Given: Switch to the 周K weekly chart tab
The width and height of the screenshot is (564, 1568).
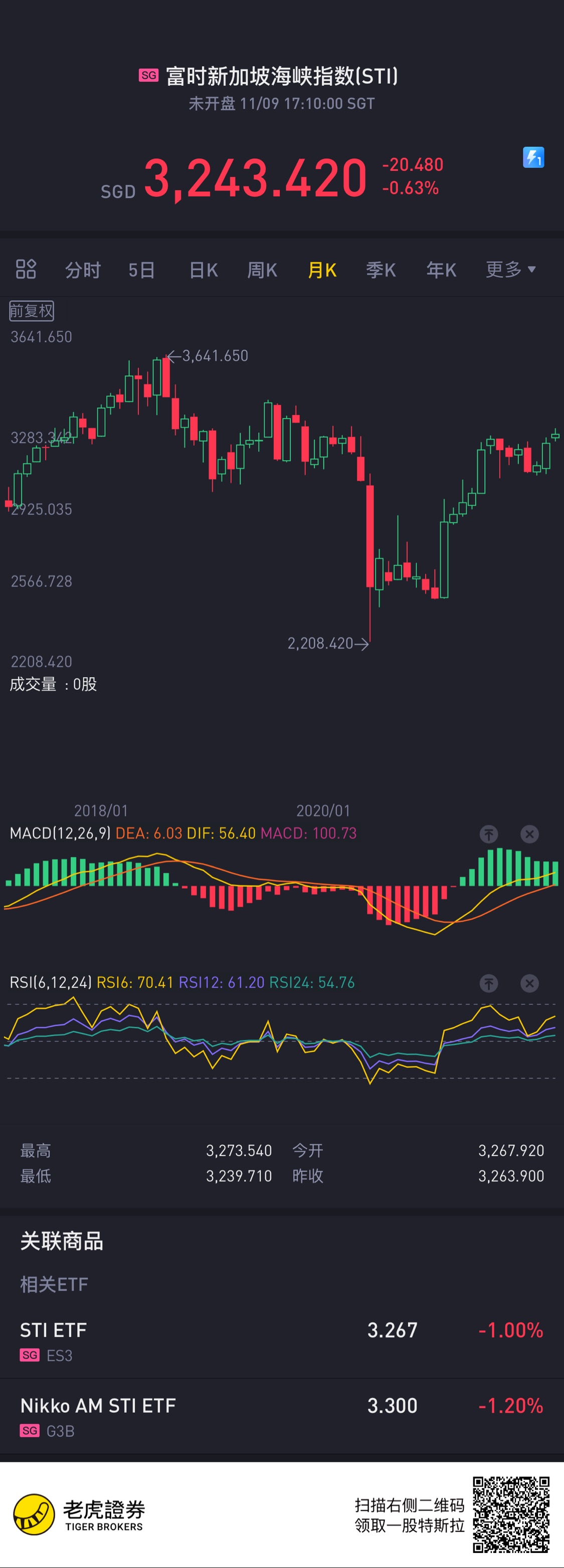Looking at the screenshot, I should pos(262,270).
